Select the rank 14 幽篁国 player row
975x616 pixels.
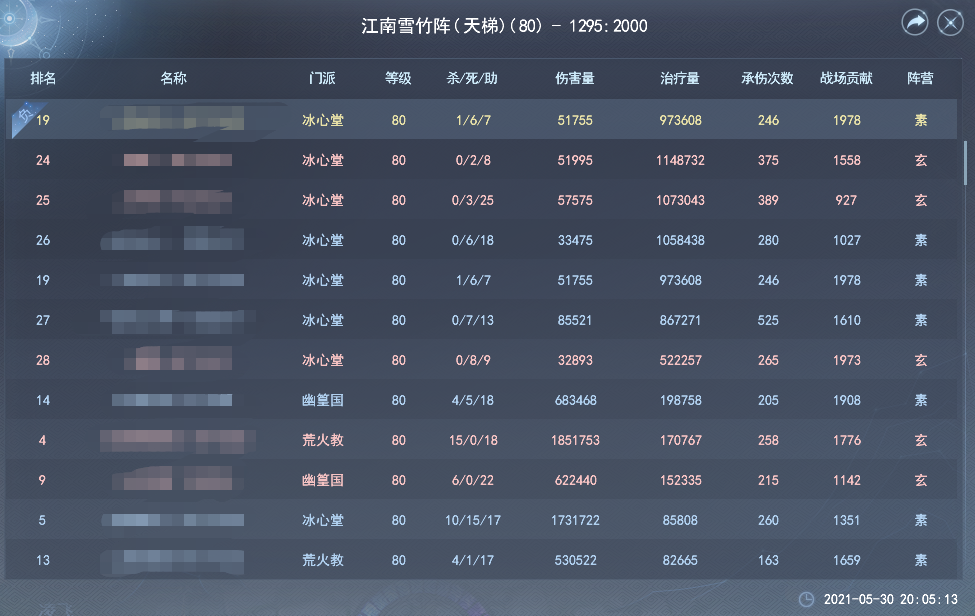click(480, 400)
